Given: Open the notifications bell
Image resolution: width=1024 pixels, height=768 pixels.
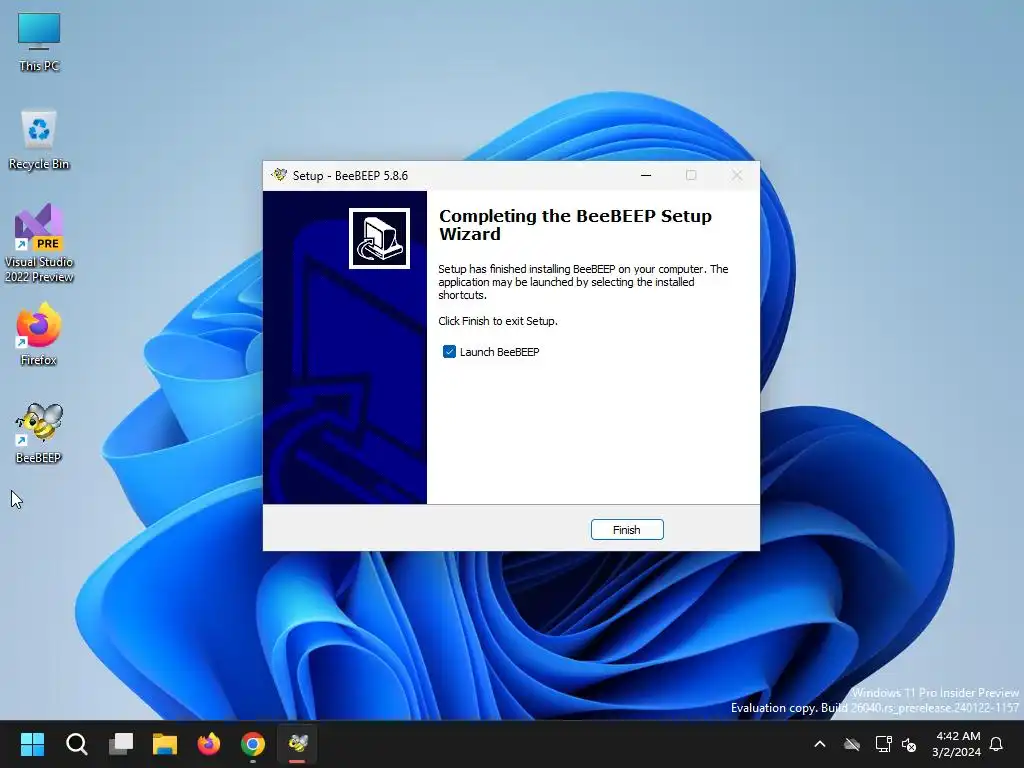Looking at the screenshot, I should pyautogui.click(x=997, y=744).
